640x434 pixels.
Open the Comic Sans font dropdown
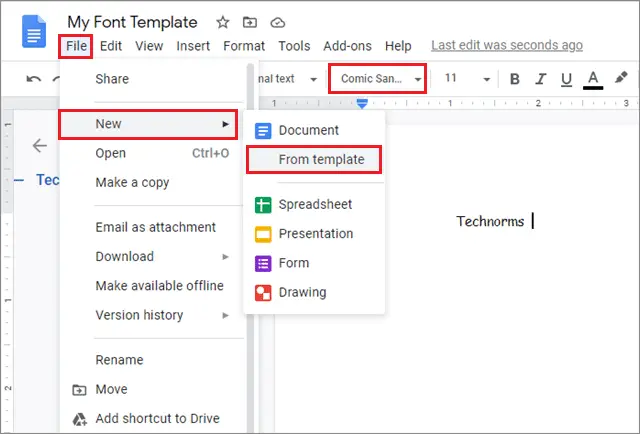(378, 78)
